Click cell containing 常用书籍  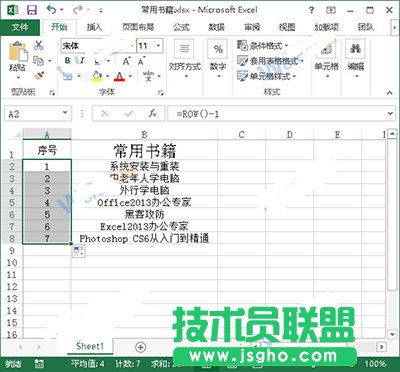144,150
